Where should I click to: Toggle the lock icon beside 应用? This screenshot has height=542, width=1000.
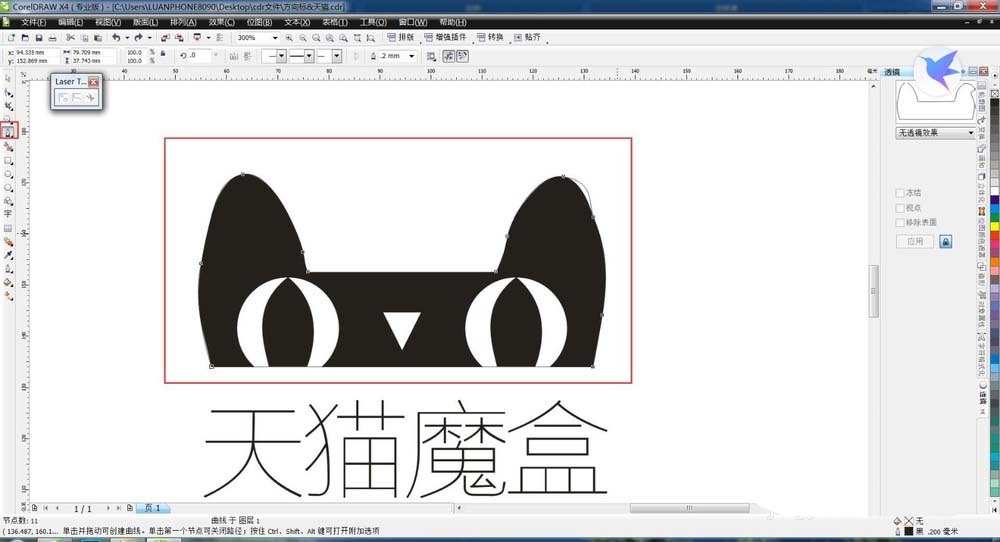pyautogui.click(x=946, y=242)
